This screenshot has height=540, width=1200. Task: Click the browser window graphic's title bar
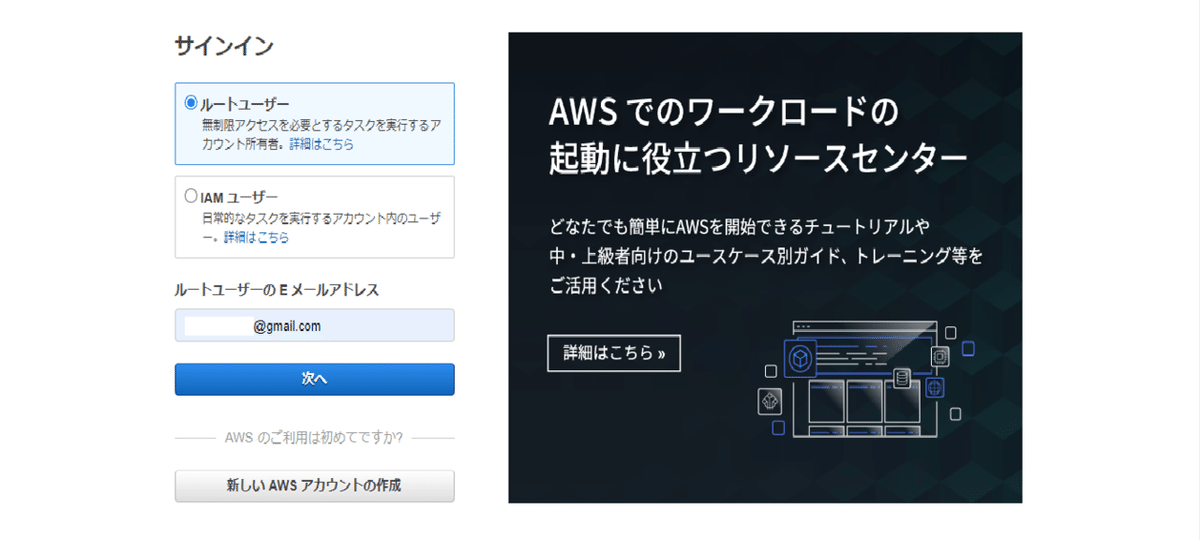(864, 326)
